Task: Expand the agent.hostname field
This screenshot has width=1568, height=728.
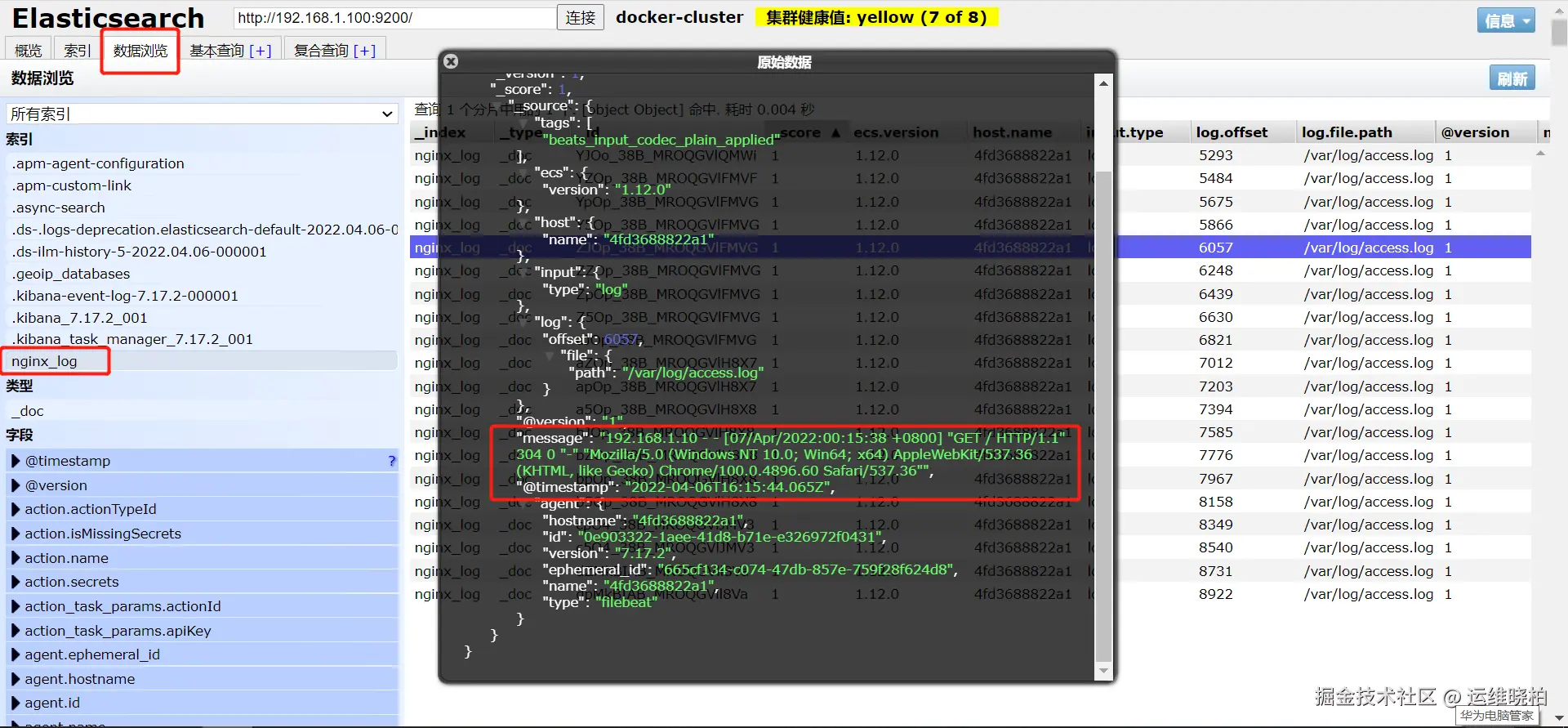Action: pos(16,679)
